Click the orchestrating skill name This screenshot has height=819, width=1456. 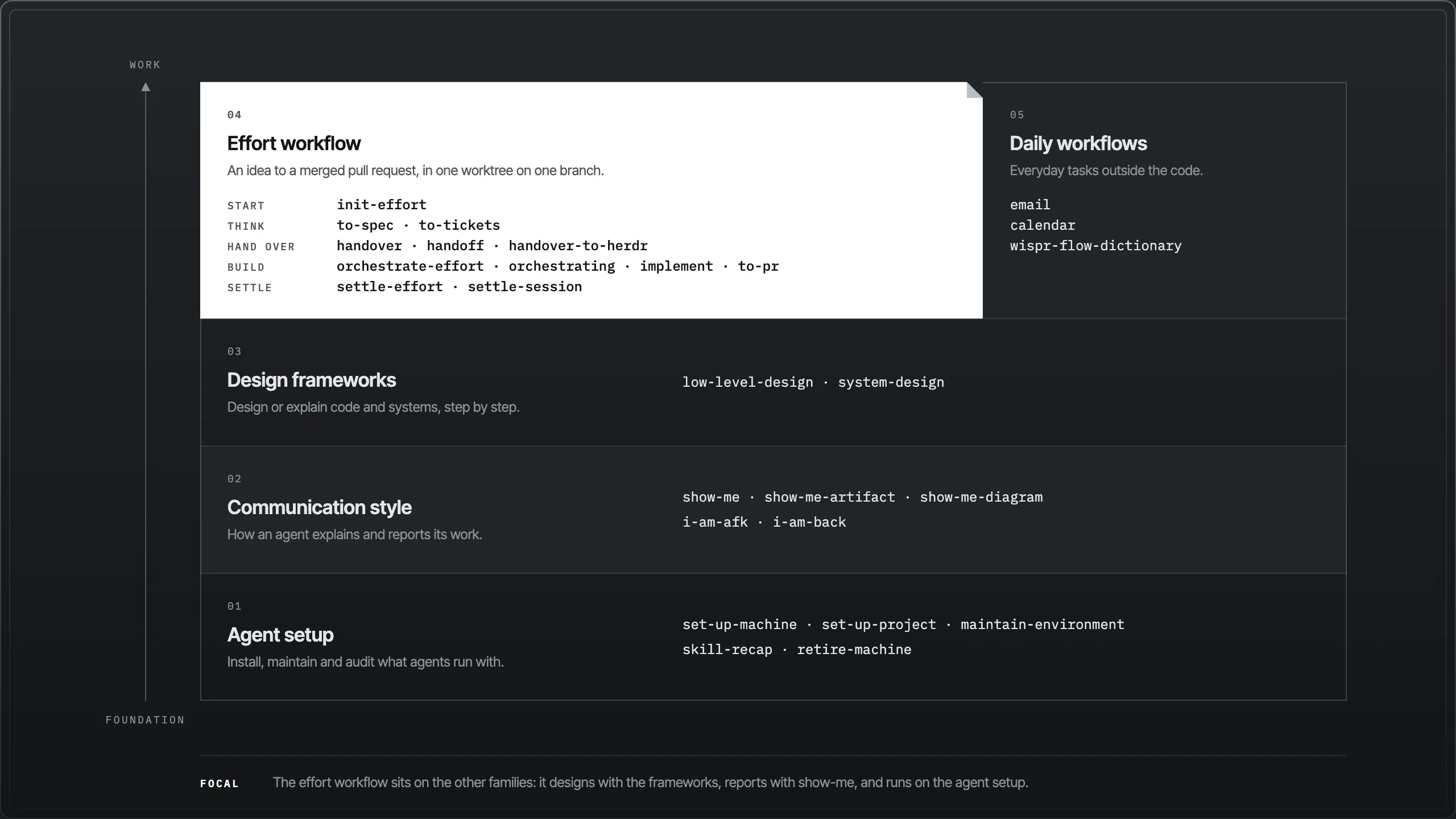561,266
